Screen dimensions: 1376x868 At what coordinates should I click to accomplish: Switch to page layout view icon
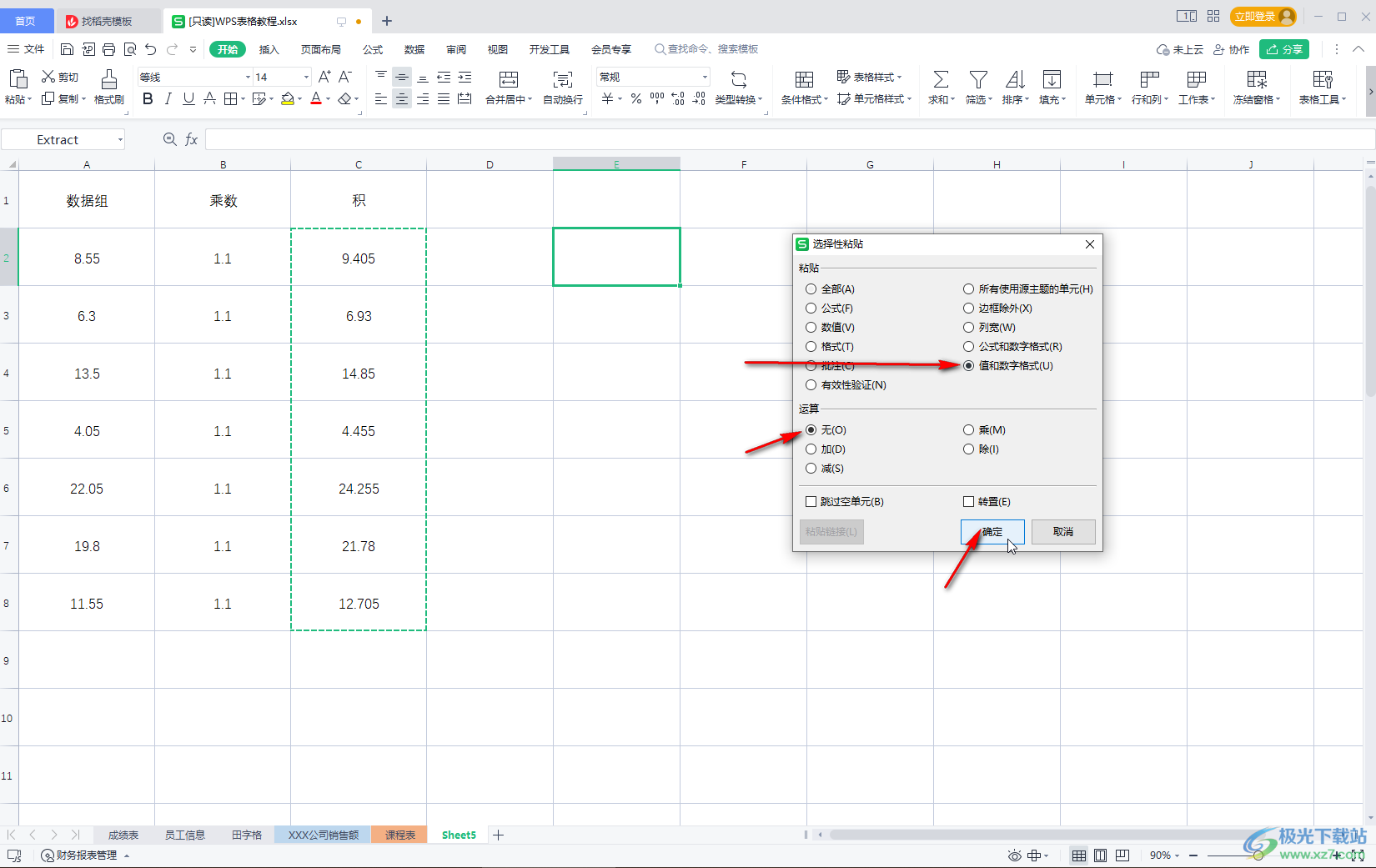point(1100,855)
